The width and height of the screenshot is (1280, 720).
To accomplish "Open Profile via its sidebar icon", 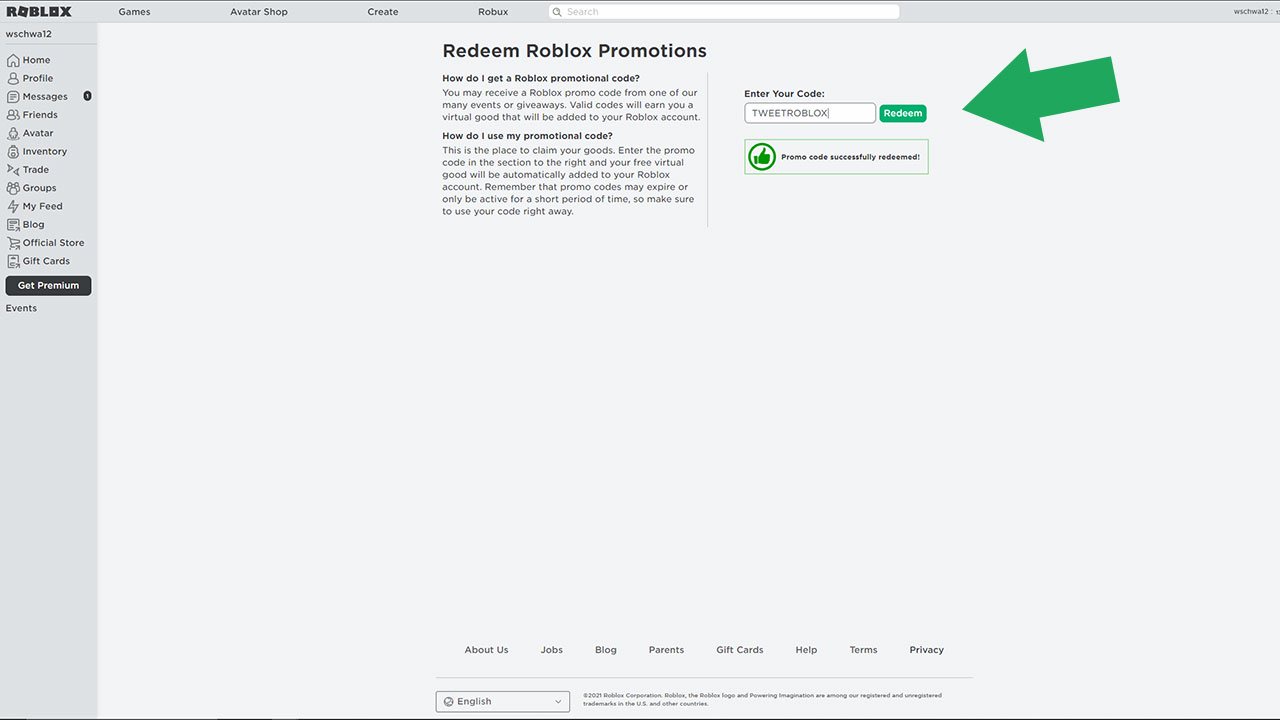I will click(x=13, y=78).
